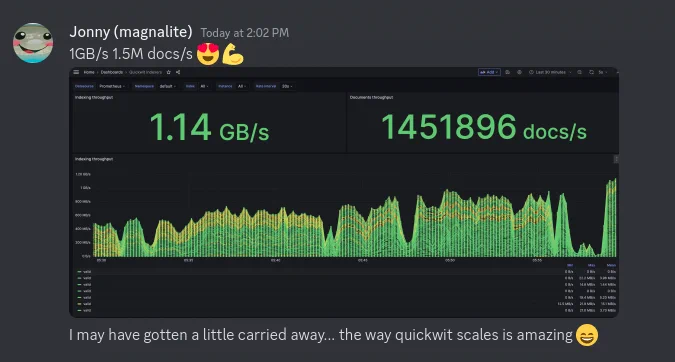Star the Quickwit indexers dashboard
Image resolution: width=675 pixels, height=362 pixels.
pyautogui.click(x=169, y=72)
